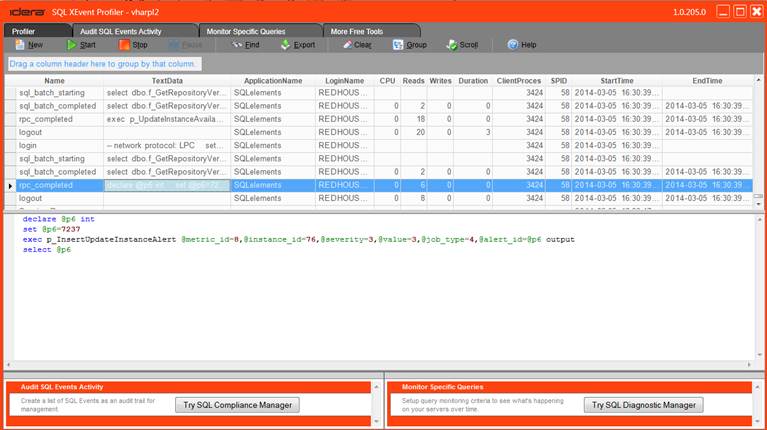Click the highlighted rpc_completed row name

tap(45, 185)
